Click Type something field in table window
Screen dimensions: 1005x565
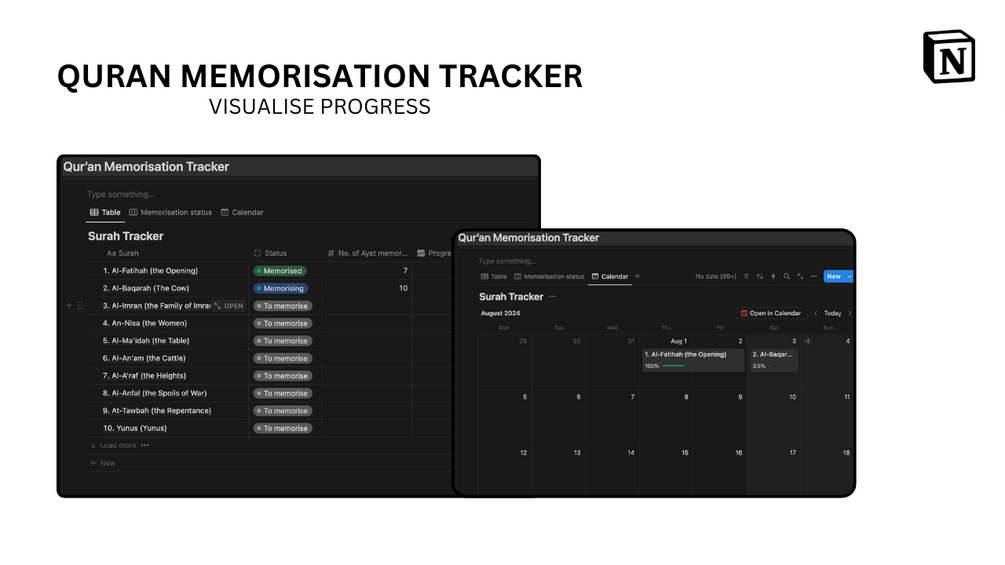point(121,194)
